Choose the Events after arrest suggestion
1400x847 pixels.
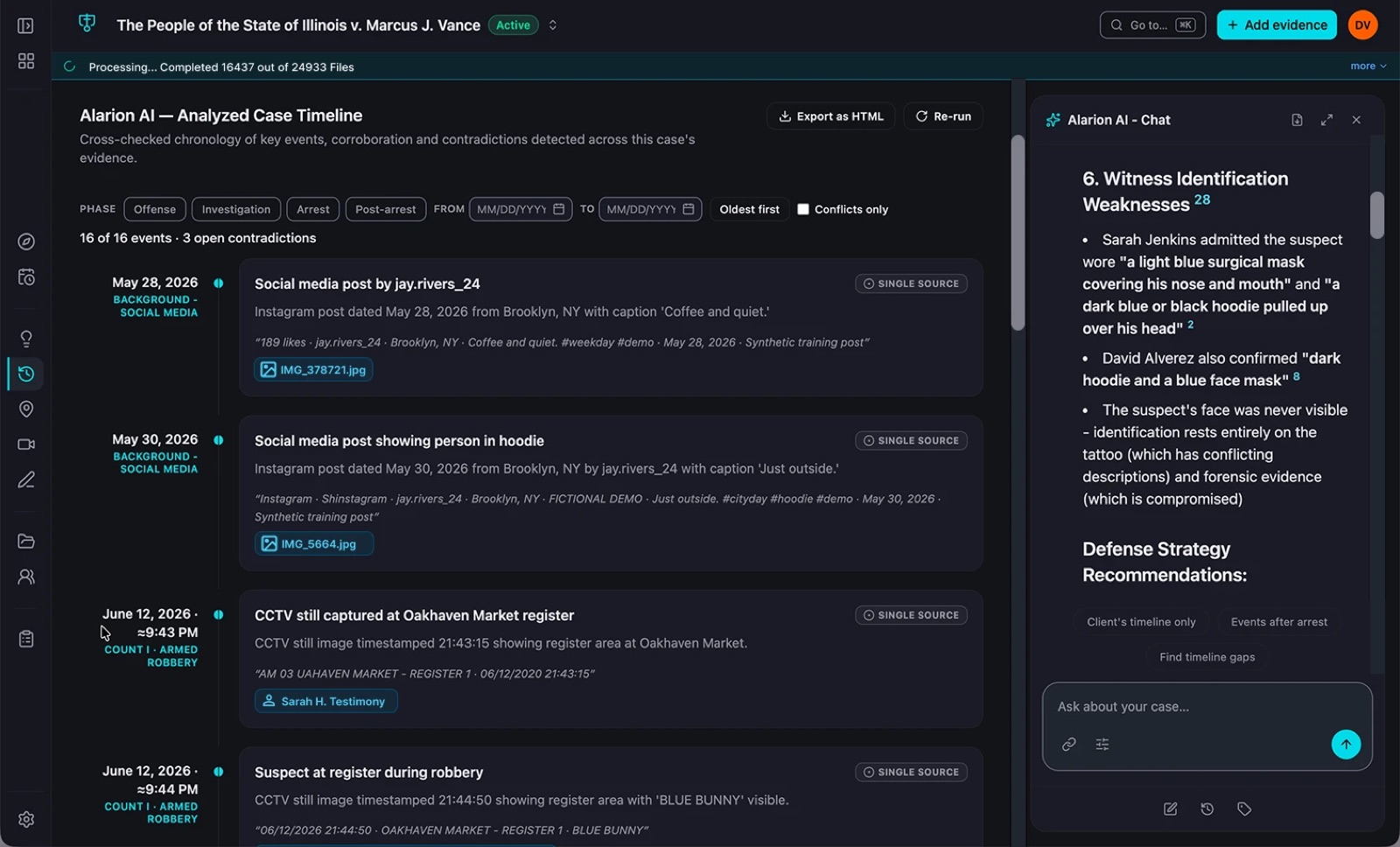click(1278, 622)
